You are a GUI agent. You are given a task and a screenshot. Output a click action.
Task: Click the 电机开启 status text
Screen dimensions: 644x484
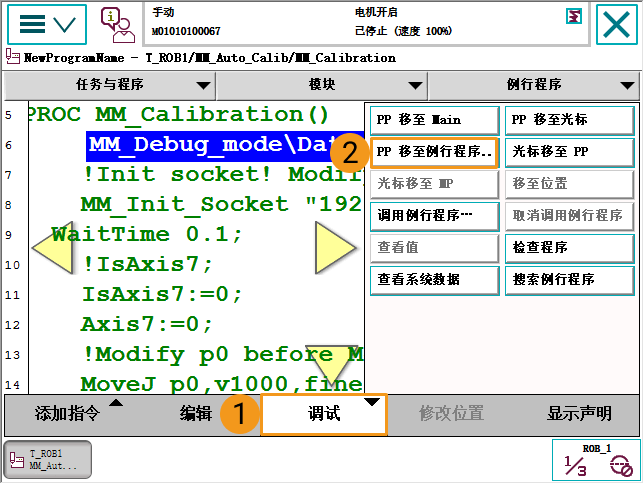click(x=376, y=12)
